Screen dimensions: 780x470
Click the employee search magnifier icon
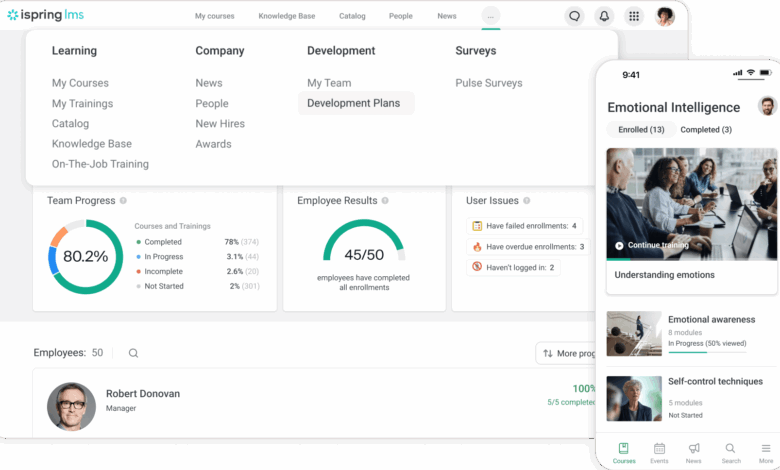[133, 353]
